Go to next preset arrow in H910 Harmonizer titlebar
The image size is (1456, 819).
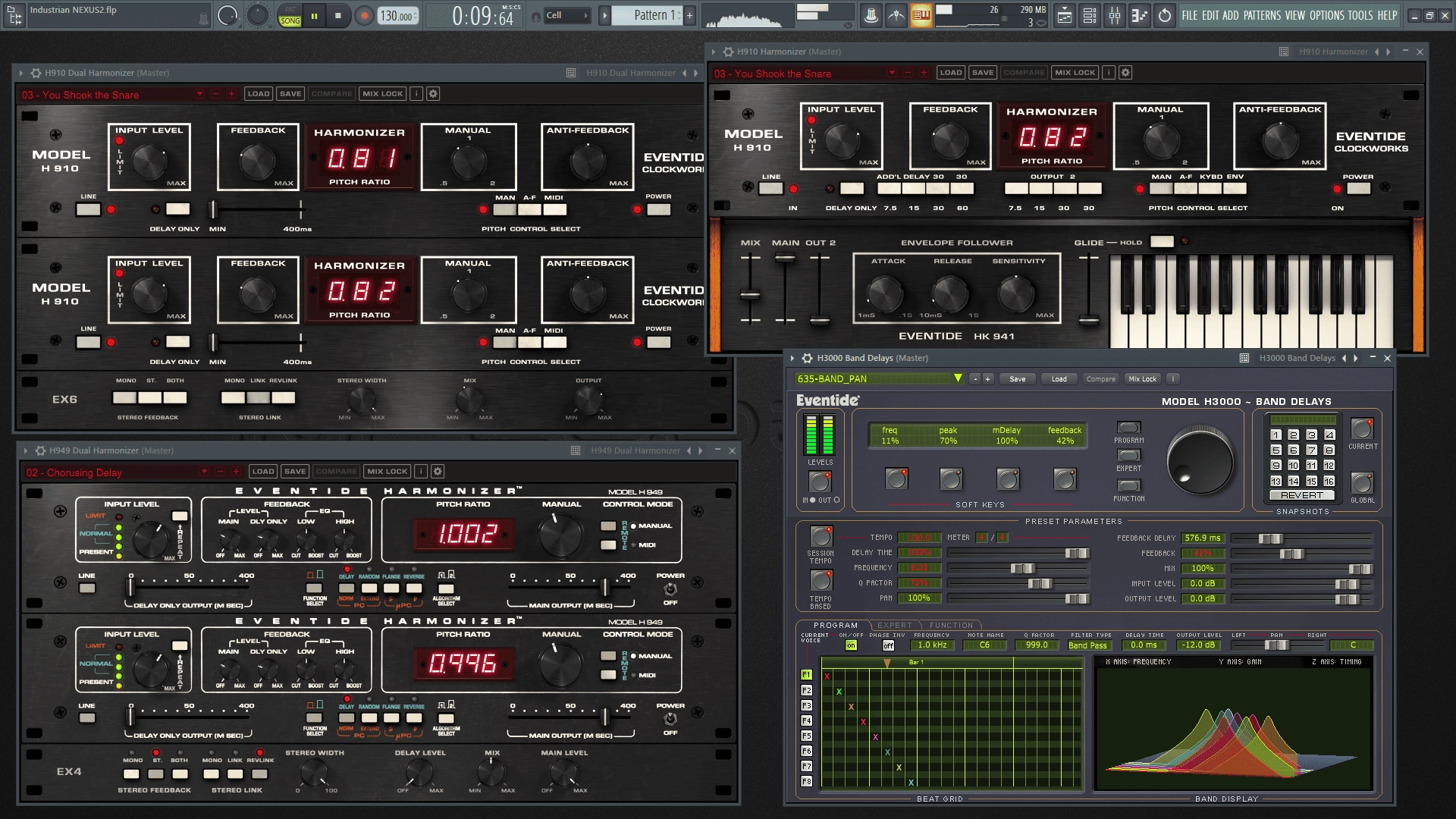(1389, 52)
